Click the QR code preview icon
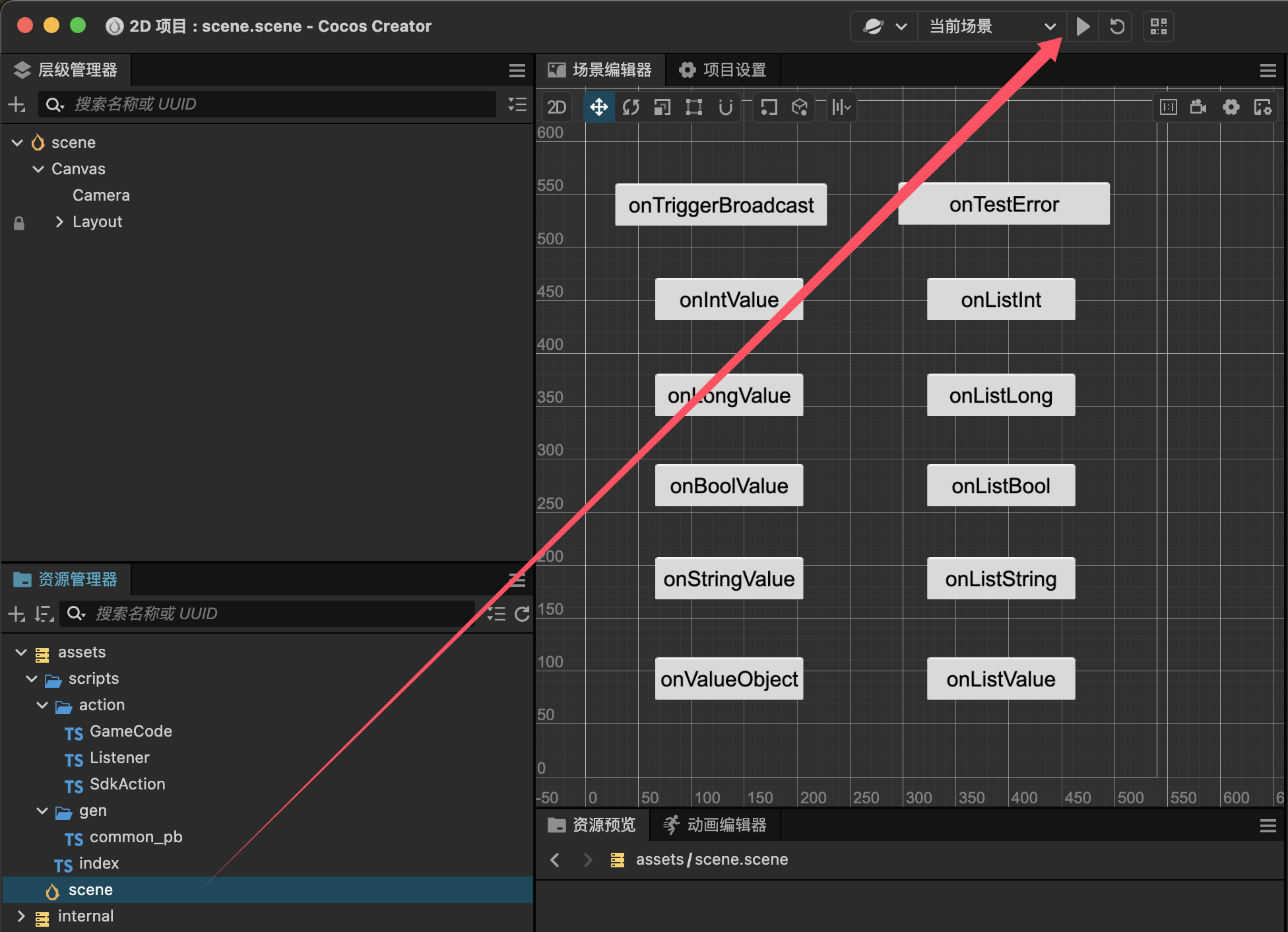 pyautogui.click(x=1158, y=26)
